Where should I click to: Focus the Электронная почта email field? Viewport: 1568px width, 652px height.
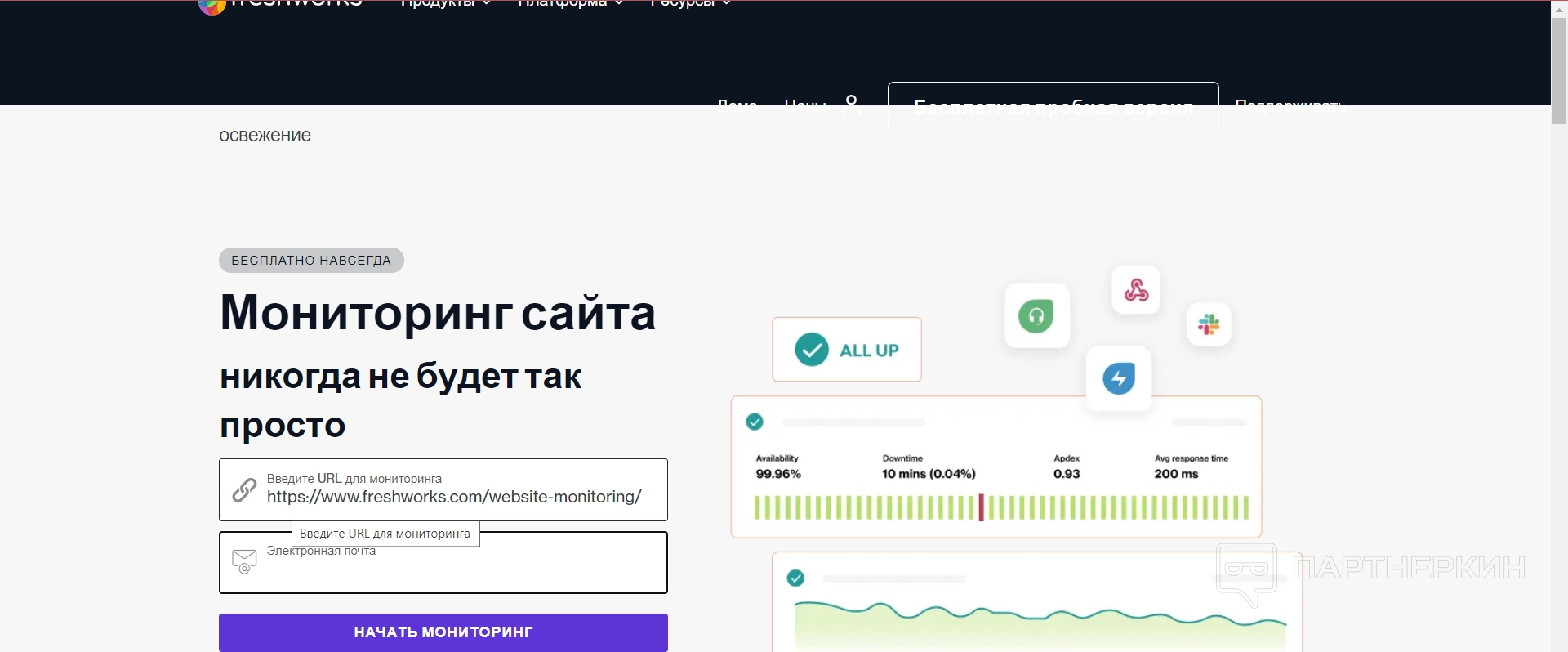point(443,562)
